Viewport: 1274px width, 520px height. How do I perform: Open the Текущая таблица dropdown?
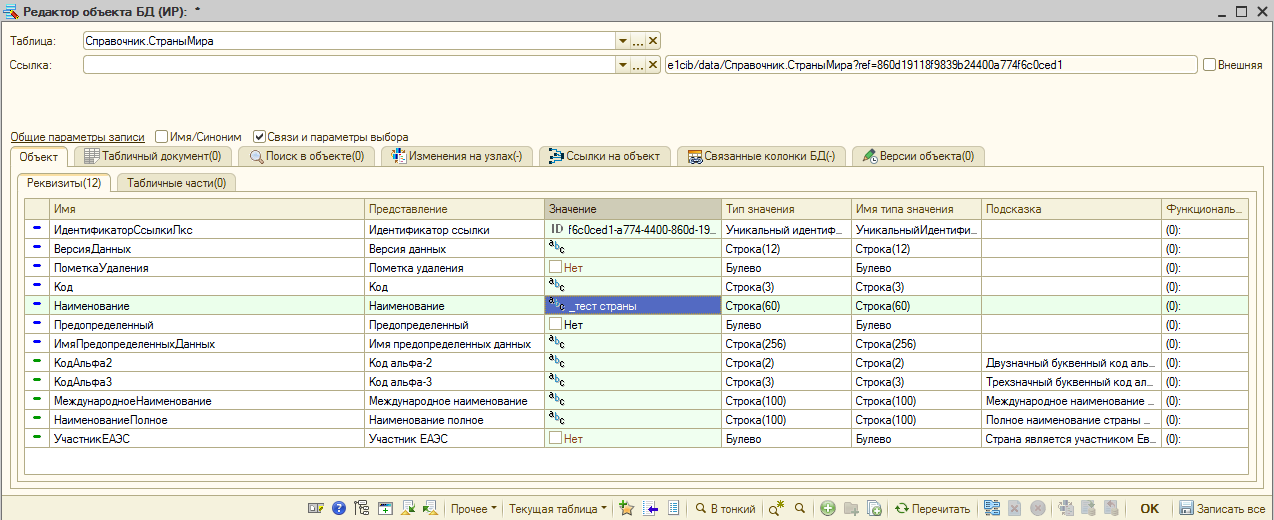[558, 509]
